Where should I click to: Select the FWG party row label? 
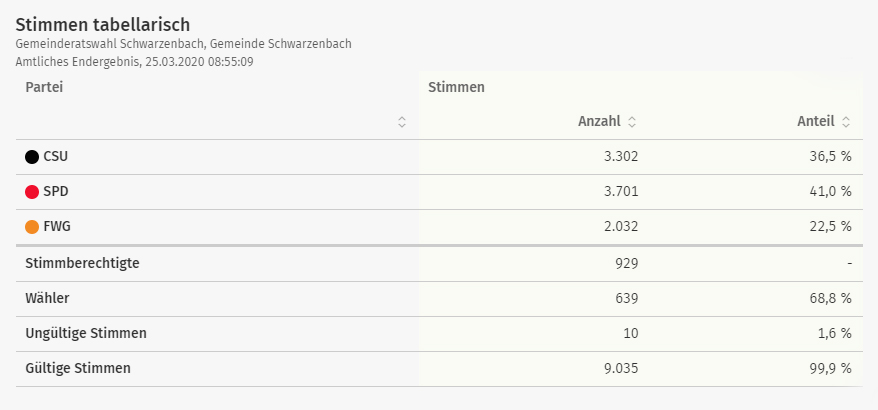[x=57, y=227]
